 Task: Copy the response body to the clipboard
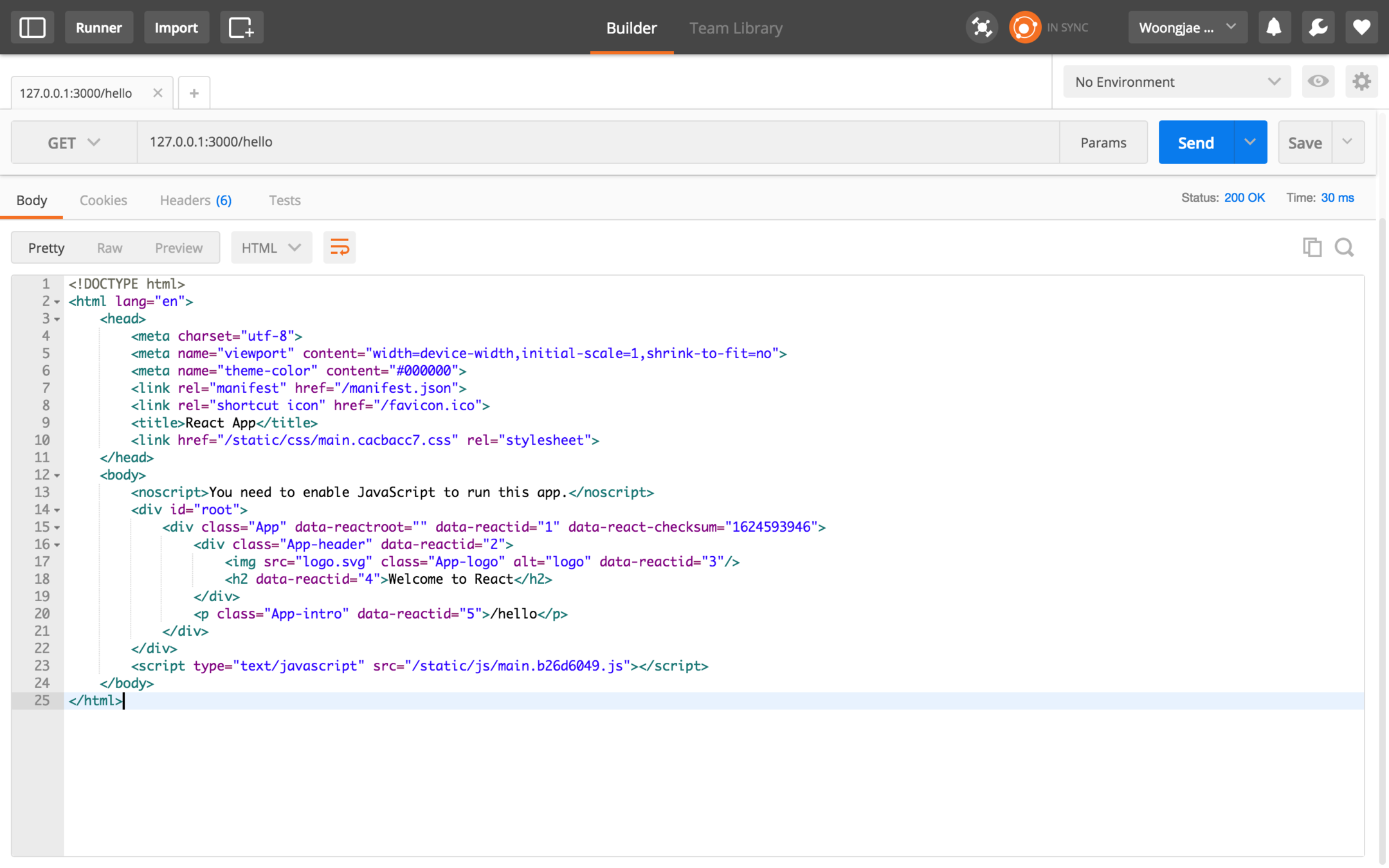tap(1312, 248)
